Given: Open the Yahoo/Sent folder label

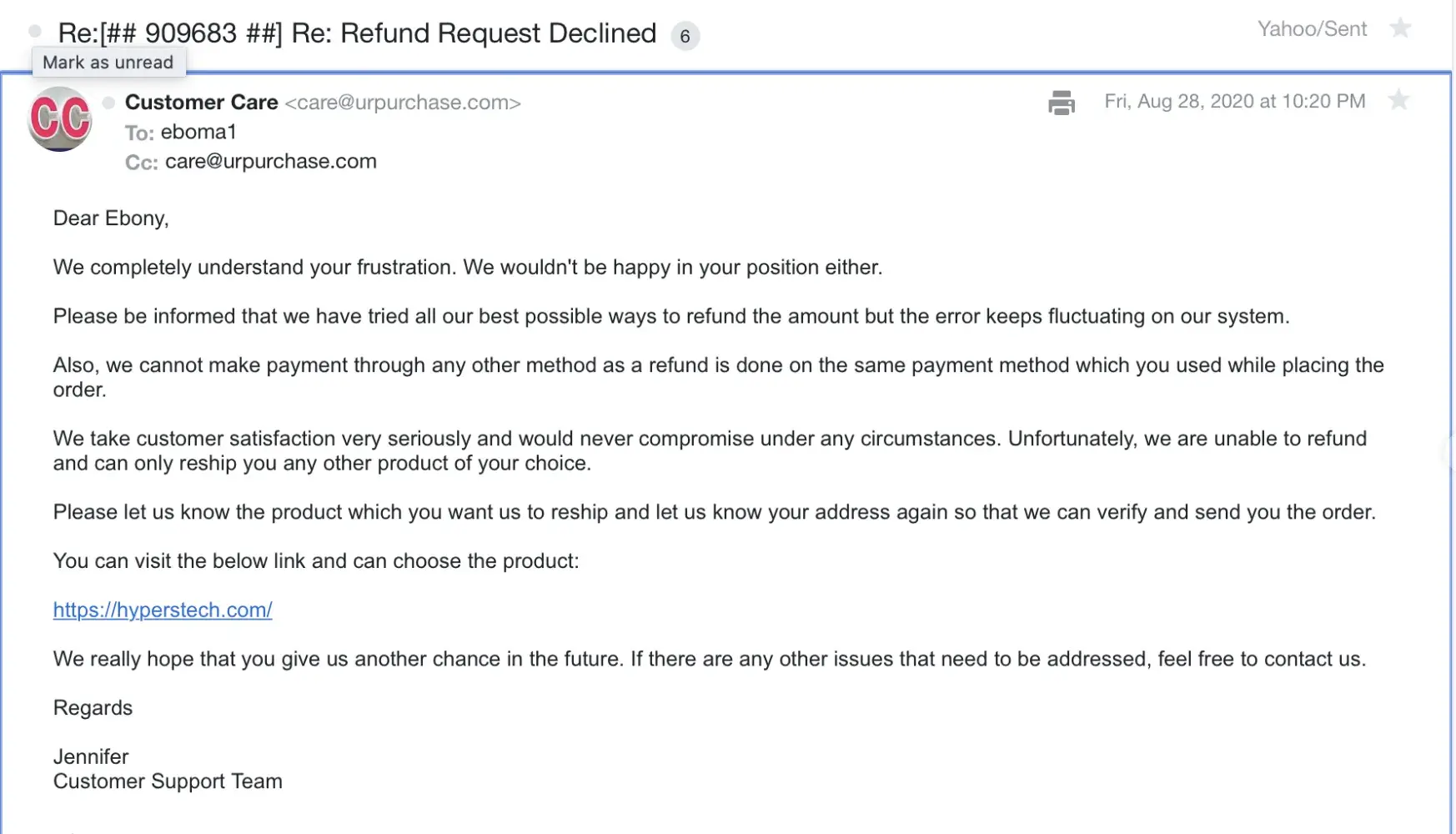Looking at the screenshot, I should [1312, 29].
